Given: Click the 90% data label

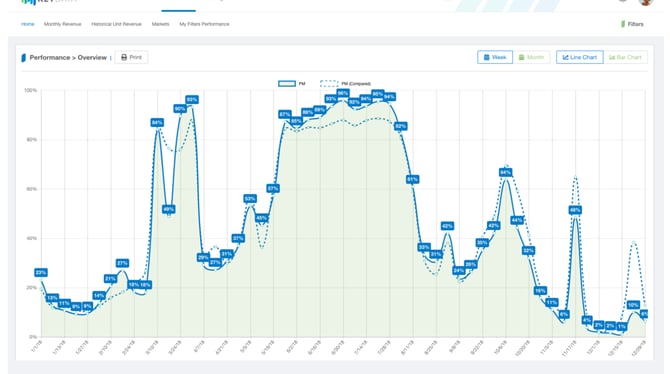Looking at the screenshot, I should point(180,109).
